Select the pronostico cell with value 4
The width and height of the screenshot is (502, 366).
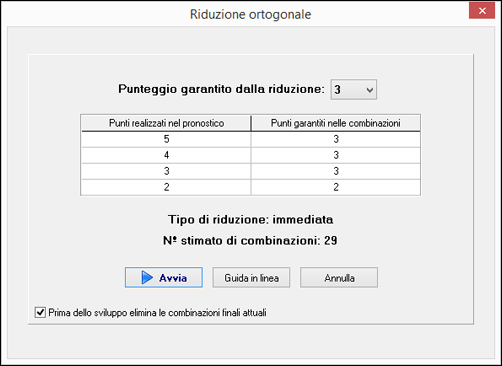coord(166,155)
